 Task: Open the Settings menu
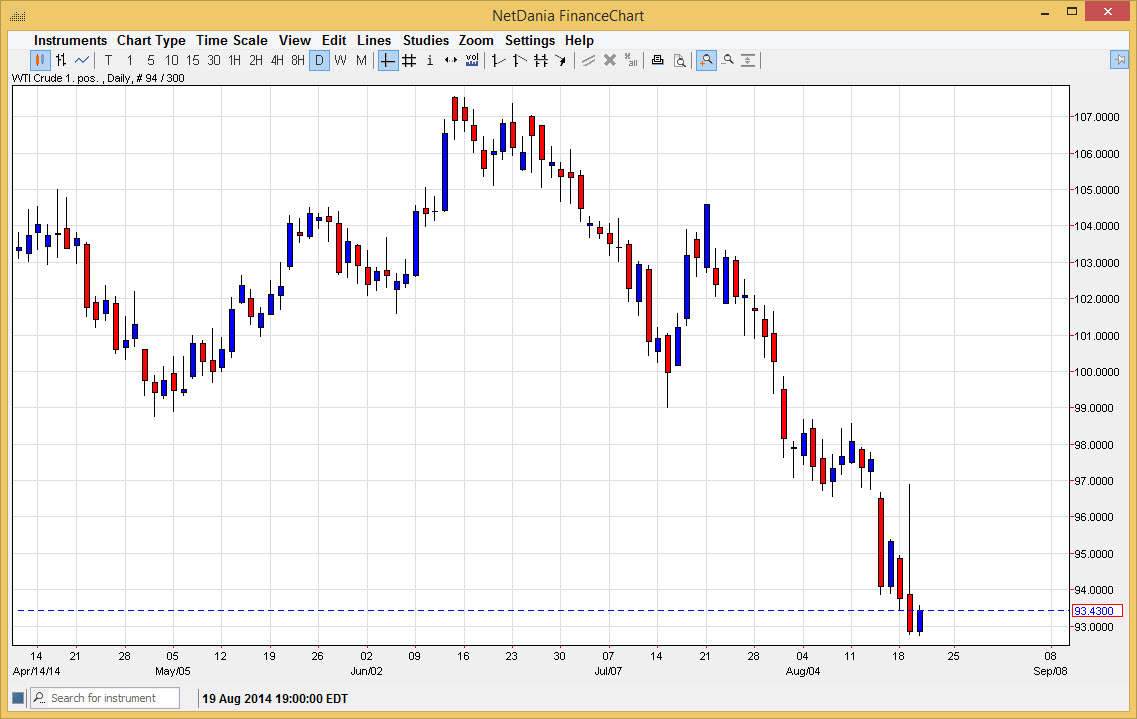click(530, 40)
